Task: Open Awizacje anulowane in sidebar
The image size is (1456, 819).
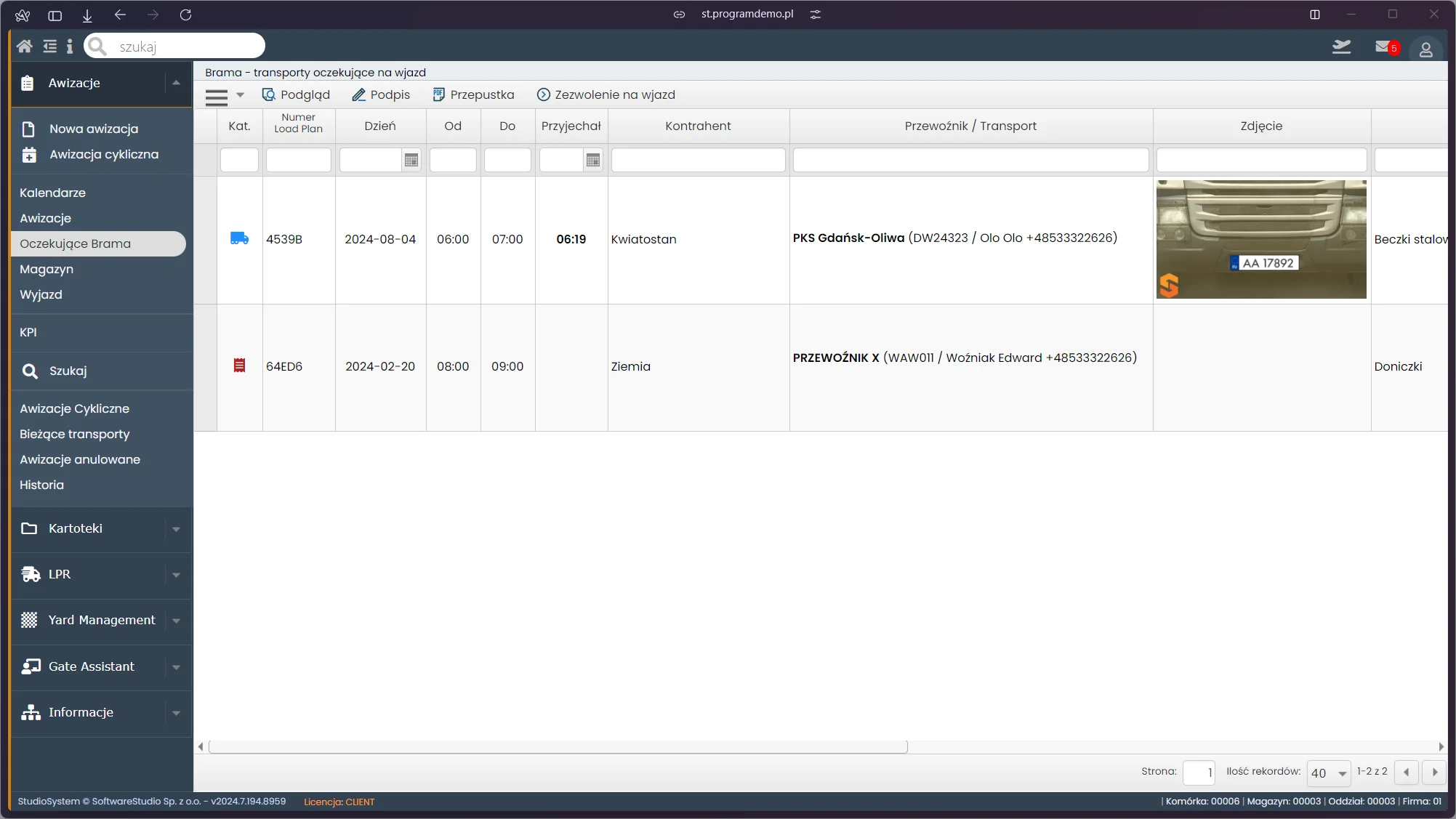Action: [x=80, y=459]
